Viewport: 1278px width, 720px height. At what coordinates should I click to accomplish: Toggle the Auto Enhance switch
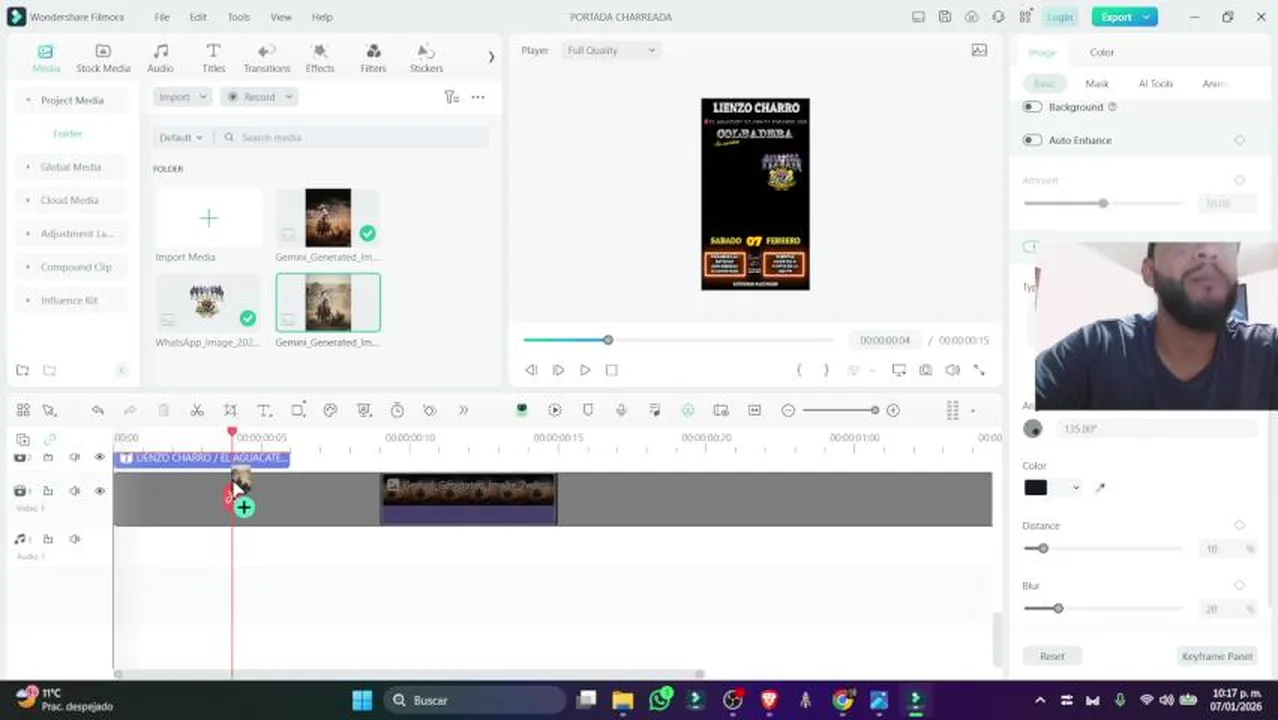click(1032, 140)
